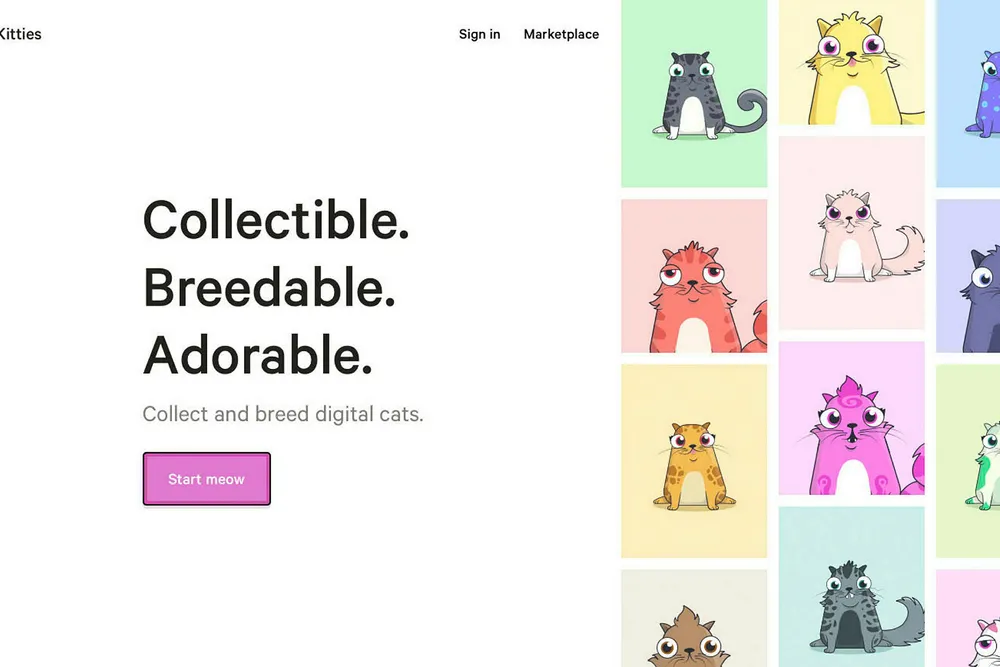Go to the Marketplace page
This screenshot has width=1000, height=667.
[x=561, y=34]
